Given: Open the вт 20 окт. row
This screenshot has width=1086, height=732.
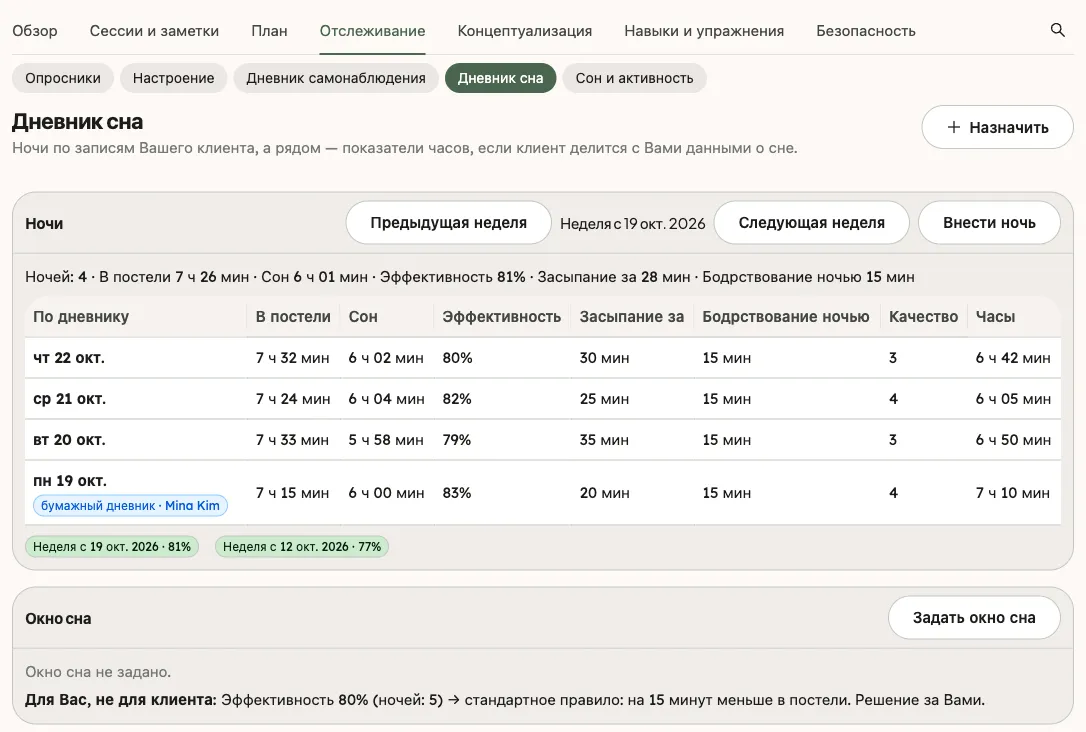Looking at the screenshot, I should pos(542,440).
